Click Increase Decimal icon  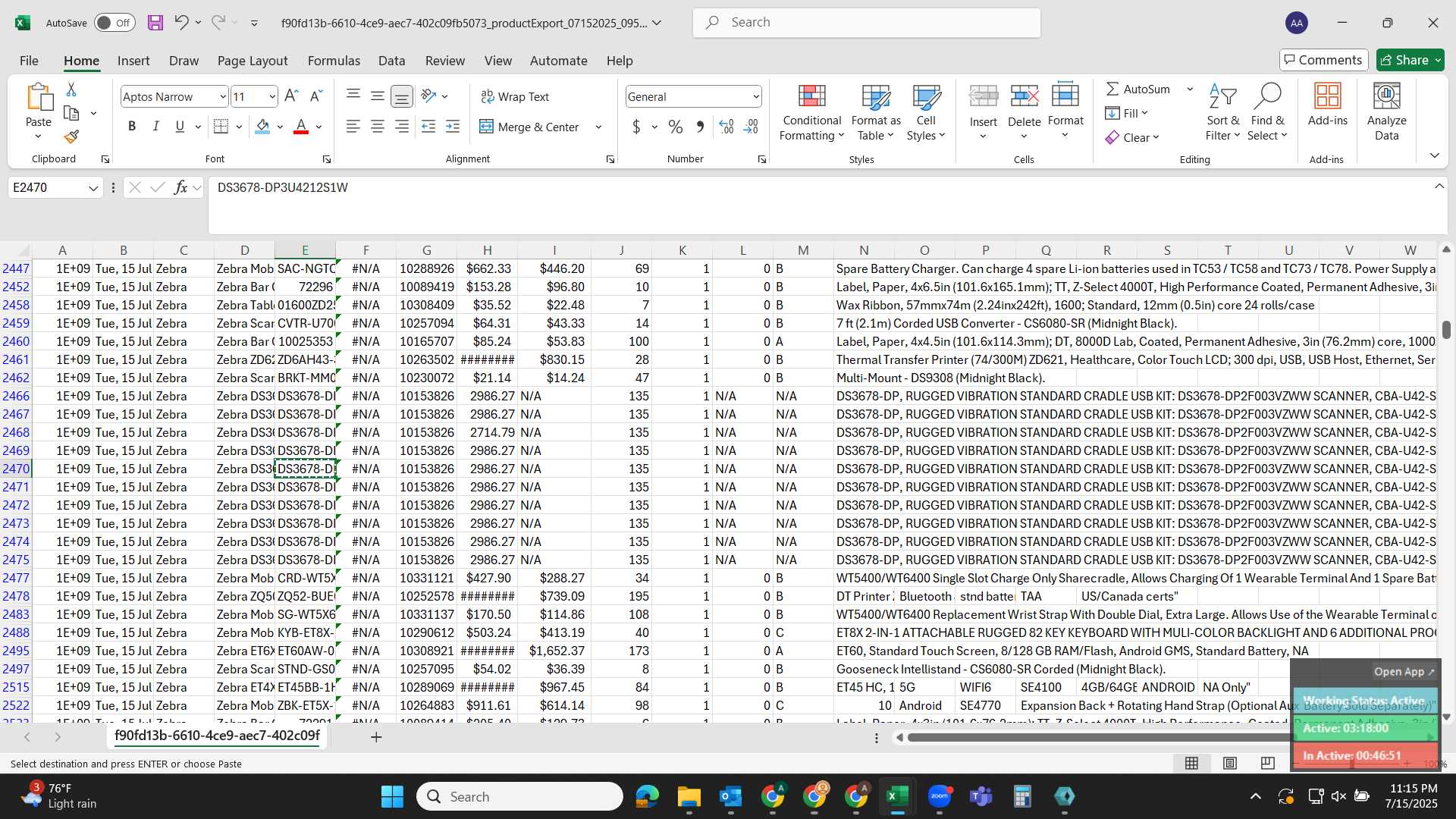click(x=726, y=127)
